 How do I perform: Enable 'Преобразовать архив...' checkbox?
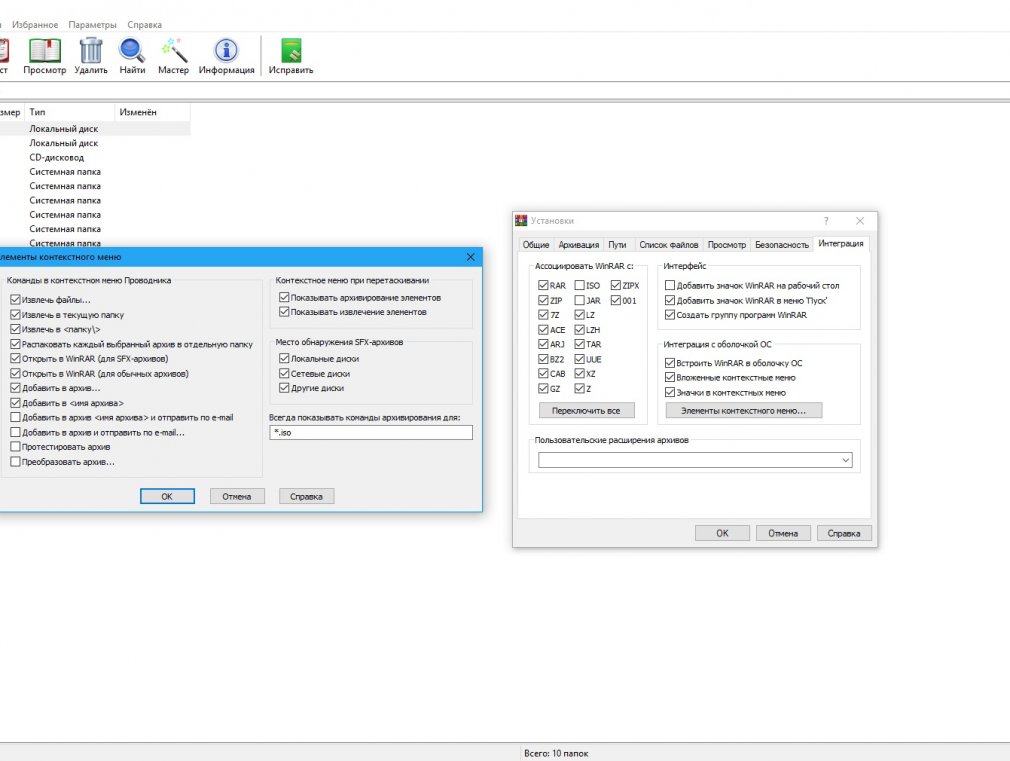tap(15, 461)
